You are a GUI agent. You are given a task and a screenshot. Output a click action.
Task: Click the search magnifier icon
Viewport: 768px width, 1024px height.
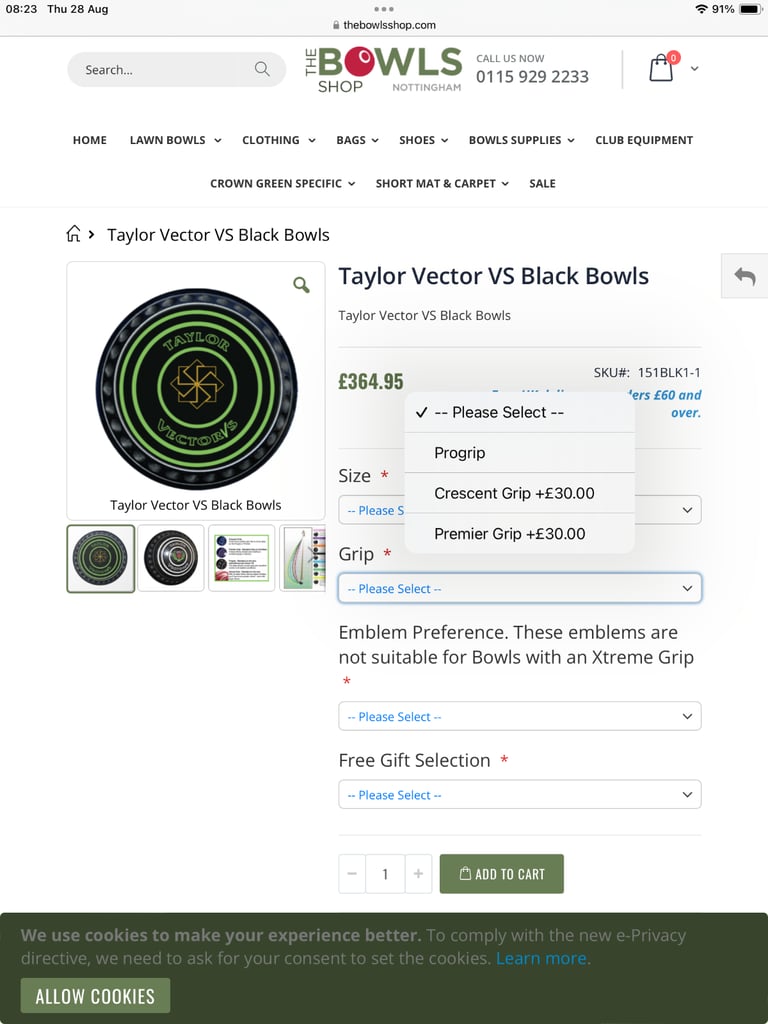coord(262,69)
